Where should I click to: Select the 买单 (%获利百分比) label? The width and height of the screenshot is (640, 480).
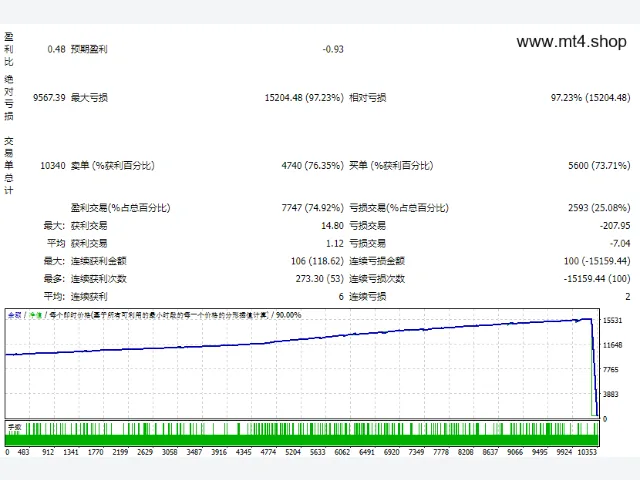click(391, 166)
